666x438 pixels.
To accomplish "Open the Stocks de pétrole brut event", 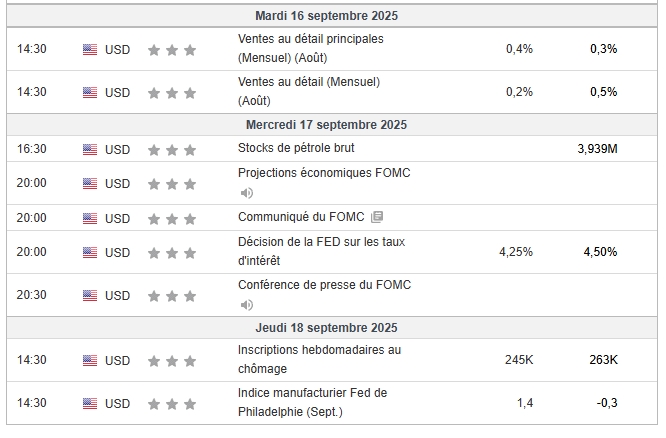I will point(296,148).
